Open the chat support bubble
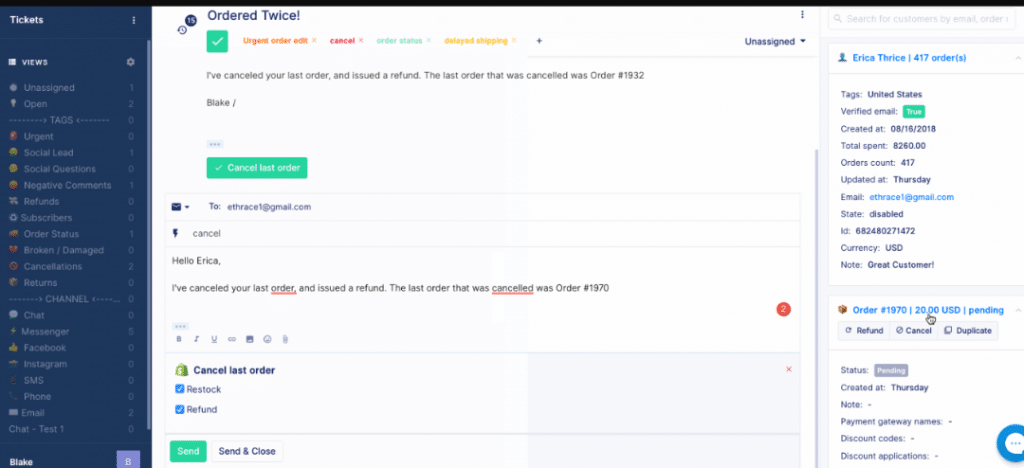This screenshot has width=1024, height=468. tap(1012, 444)
